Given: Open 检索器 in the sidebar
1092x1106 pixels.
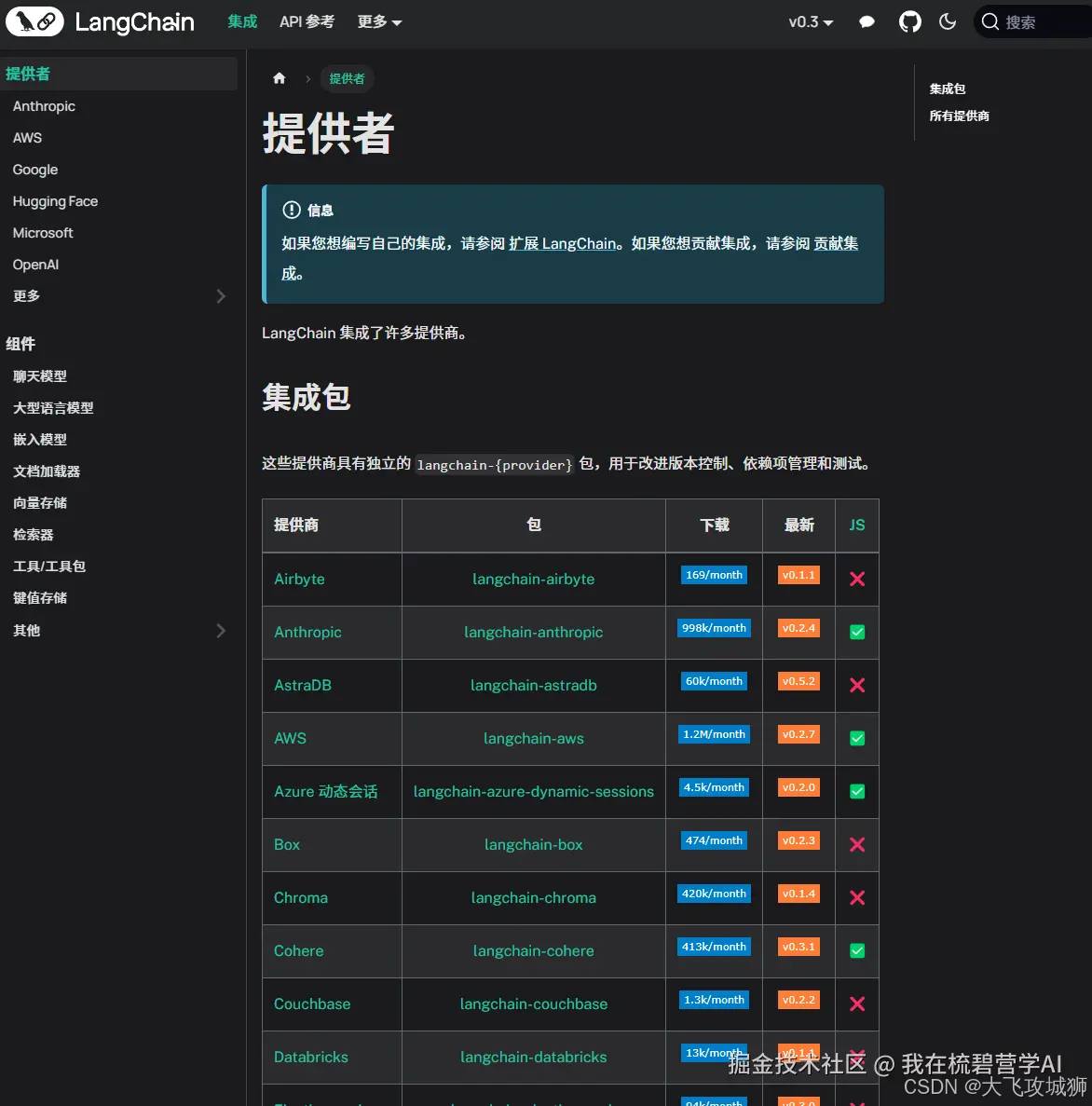Looking at the screenshot, I should [x=34, y=535].
